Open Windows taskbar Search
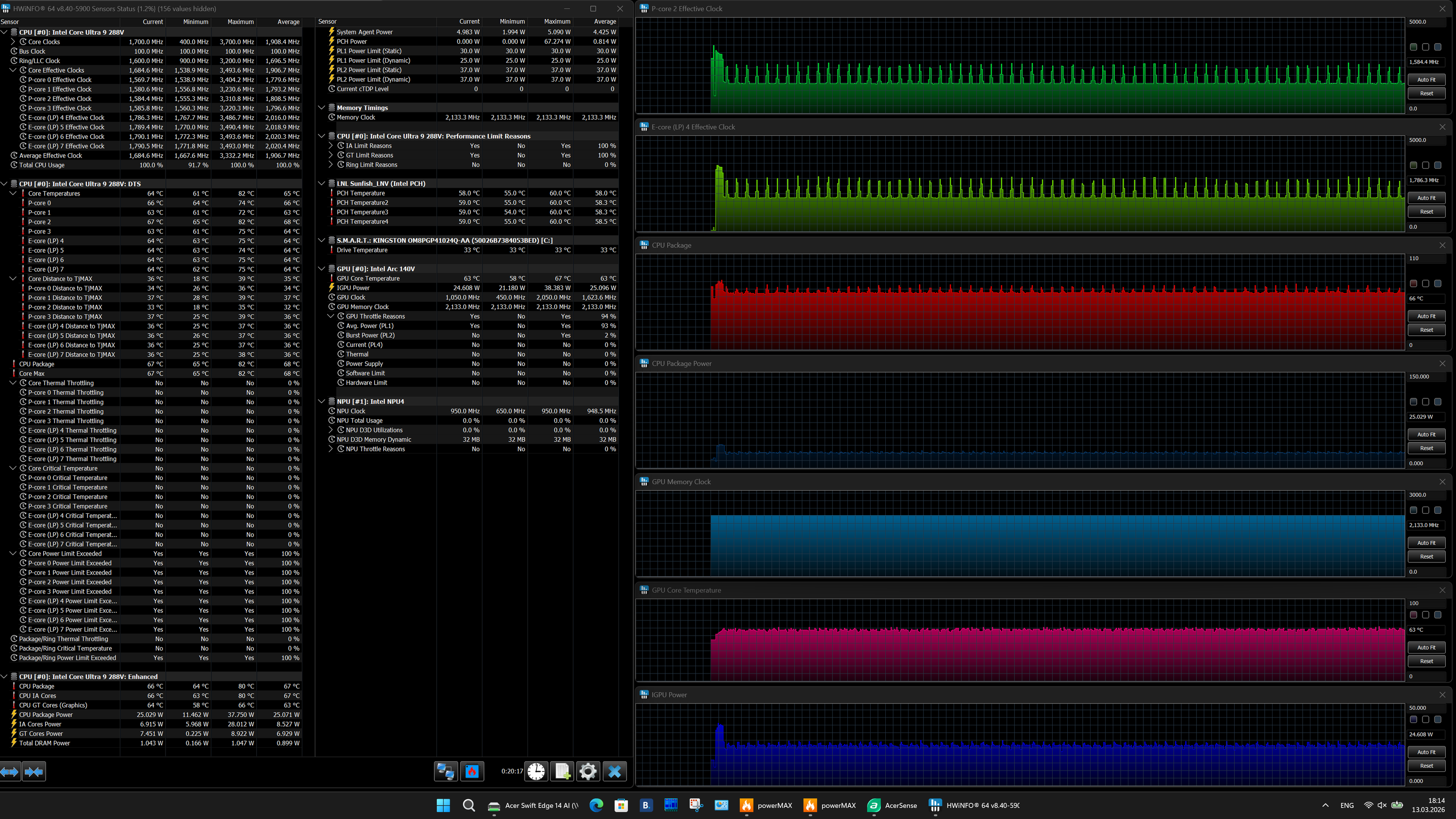The width and height of the screenshot is (1456, 819). pos(468,805)
